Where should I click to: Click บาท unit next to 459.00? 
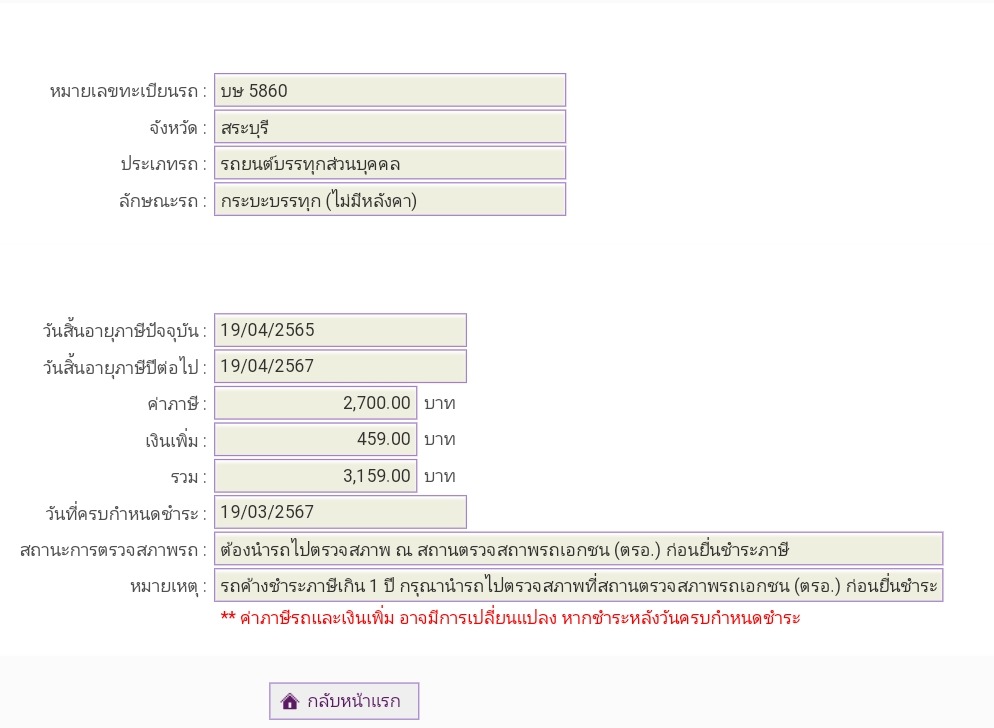click(439, 439)
